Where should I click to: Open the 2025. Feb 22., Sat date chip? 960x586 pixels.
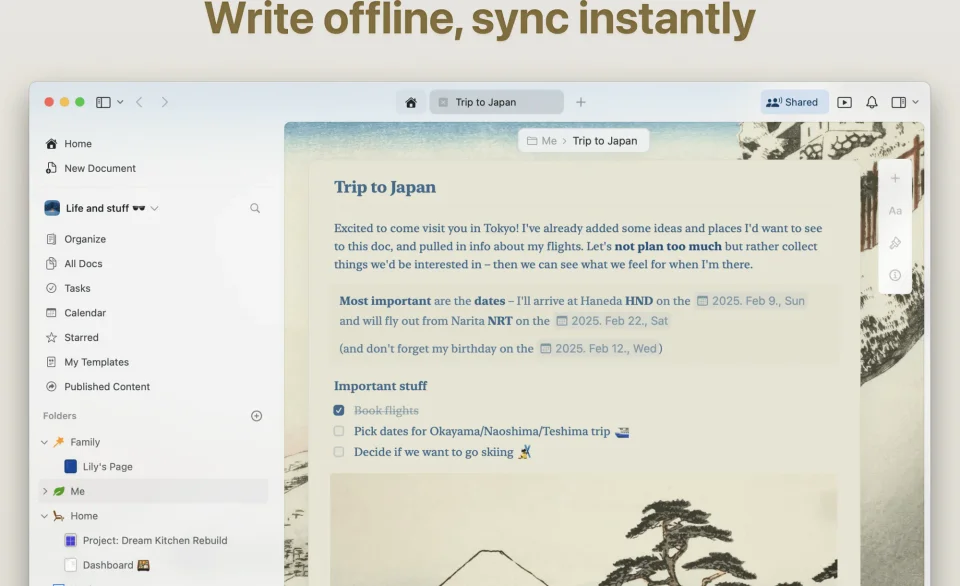(x=612, y=321)
